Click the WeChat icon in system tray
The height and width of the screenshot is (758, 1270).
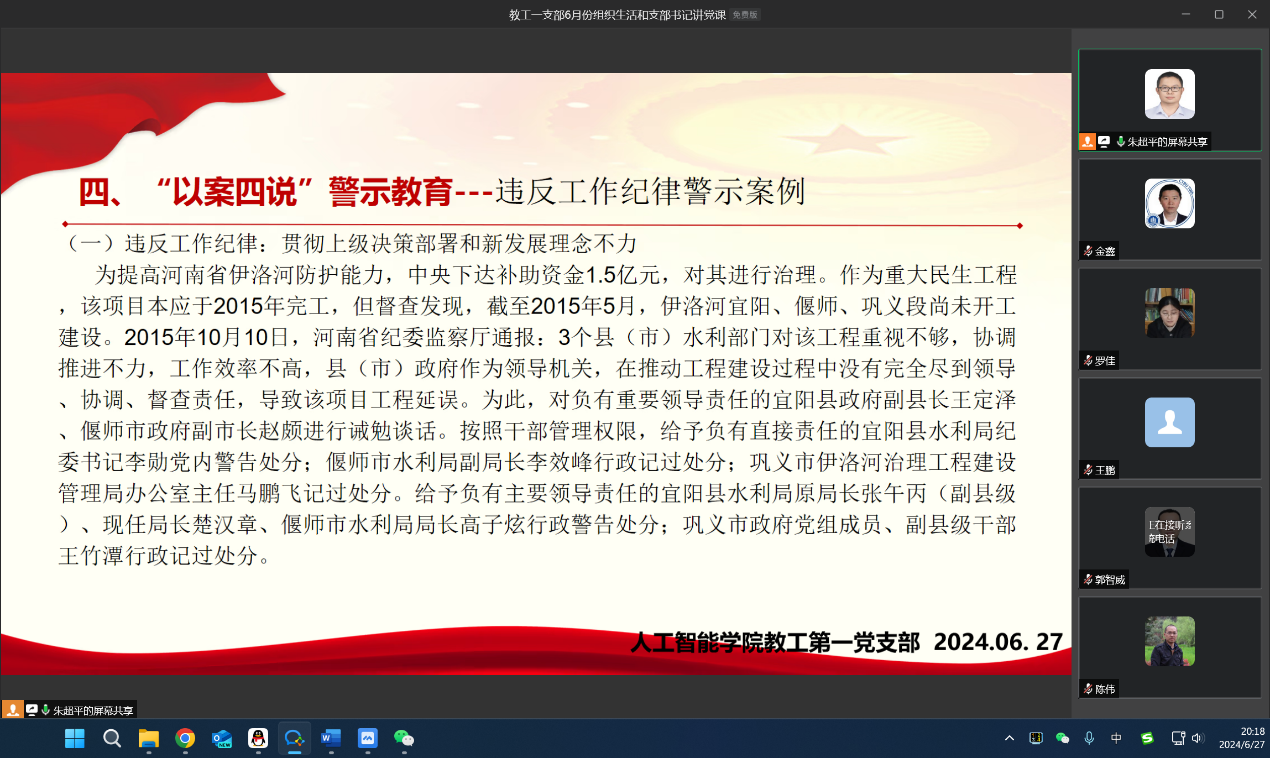click(1063, 738)
